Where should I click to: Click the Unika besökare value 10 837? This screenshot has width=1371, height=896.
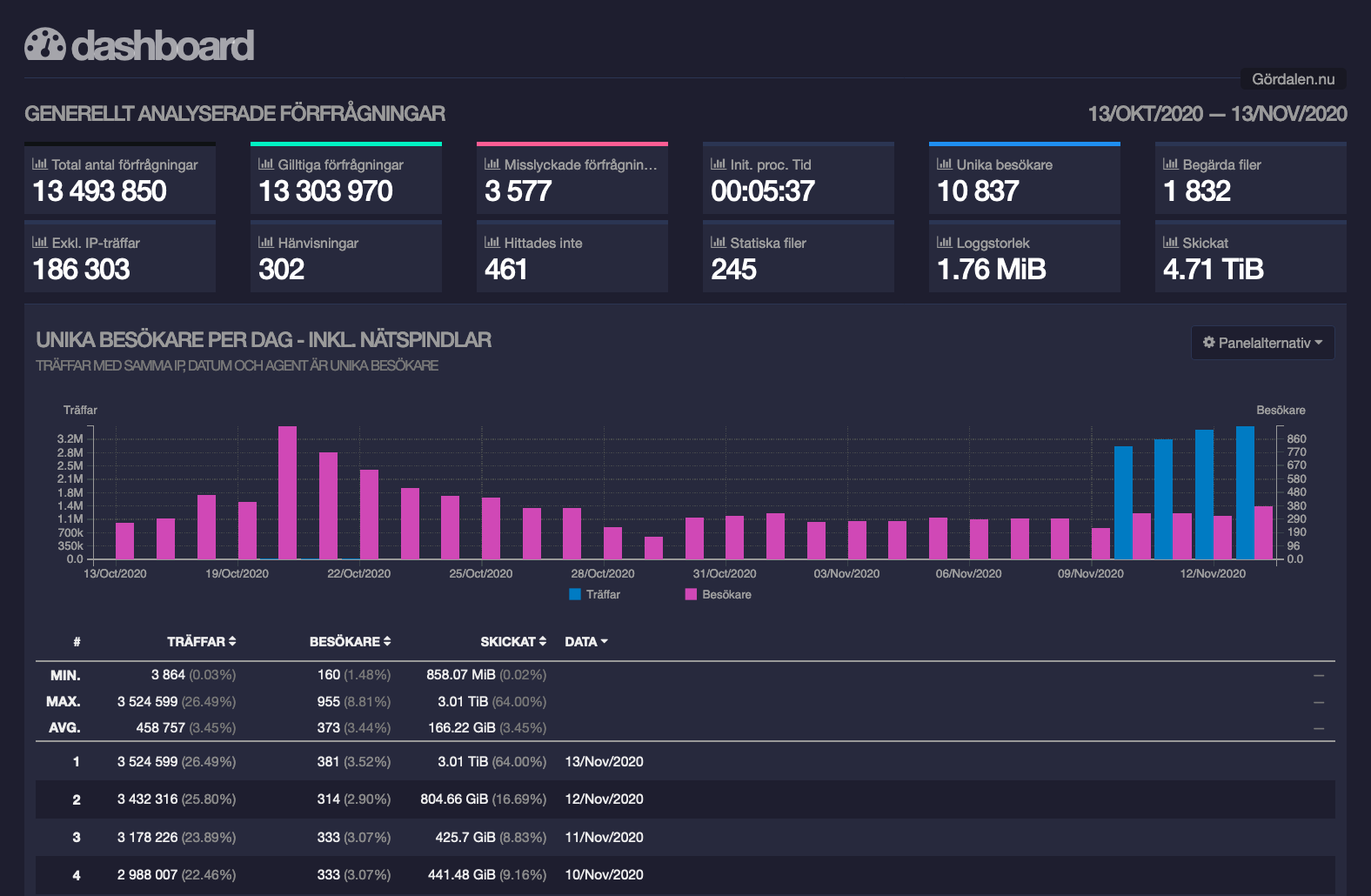tap(978, 191)
